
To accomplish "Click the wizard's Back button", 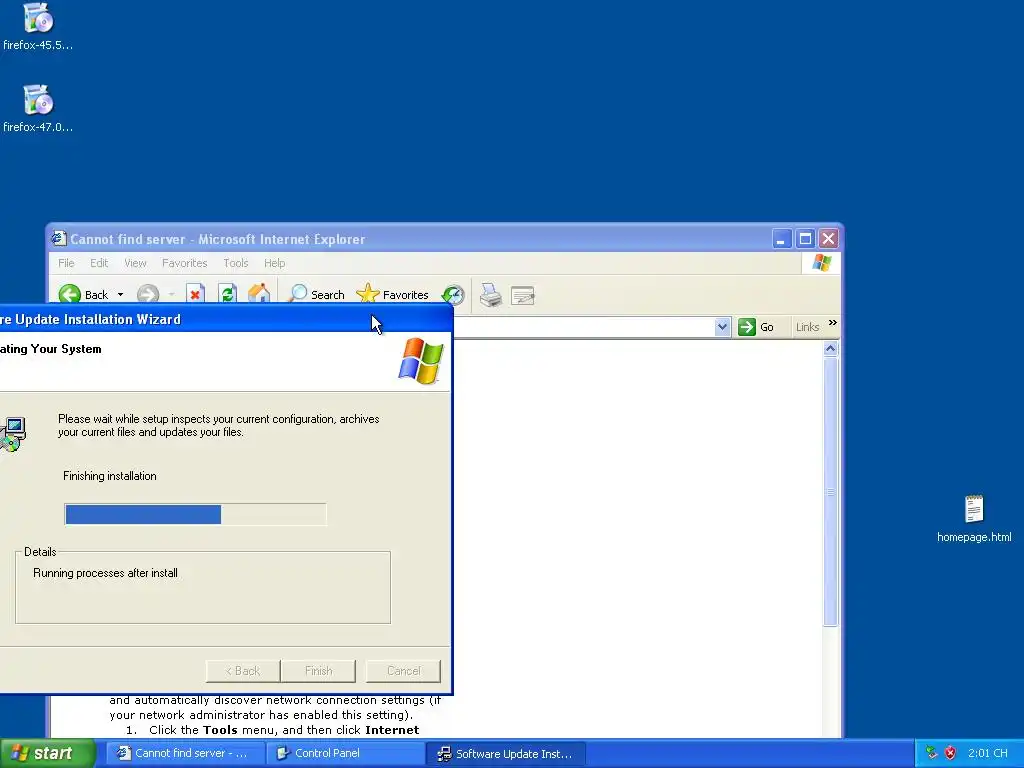I will click(243, 671).
